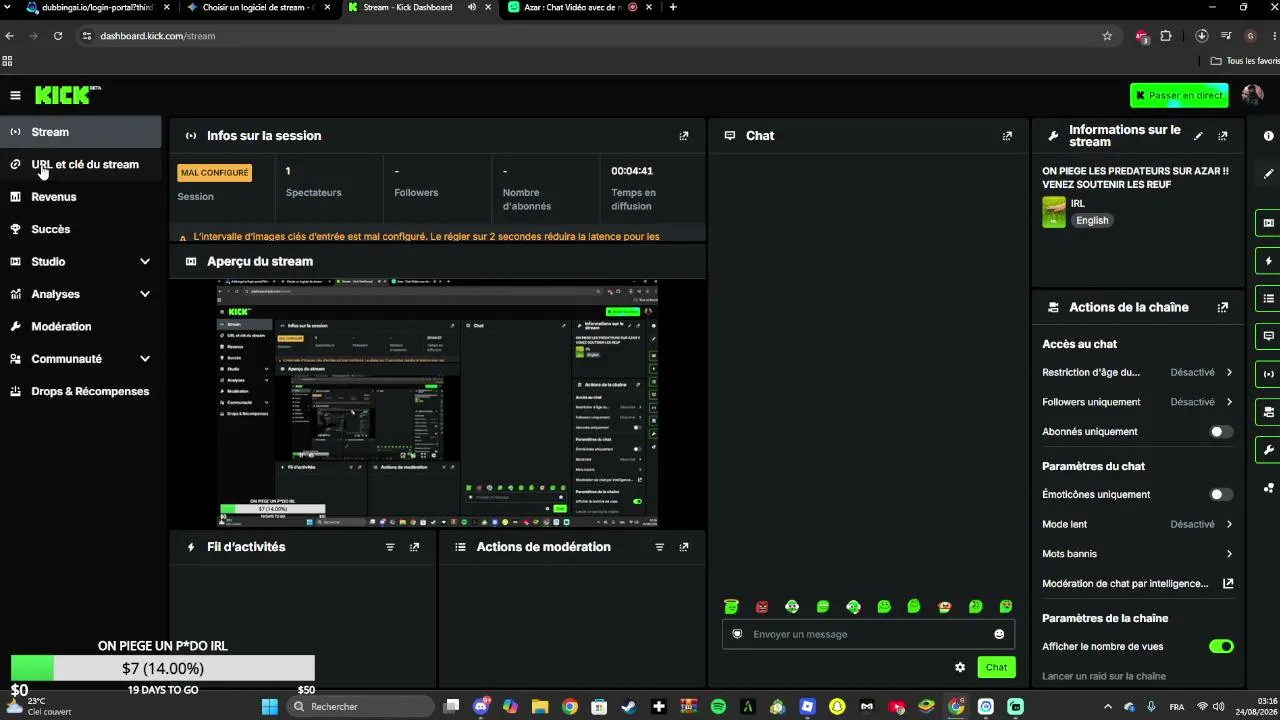Toggle Abonnés uniquement switch

1221,432
